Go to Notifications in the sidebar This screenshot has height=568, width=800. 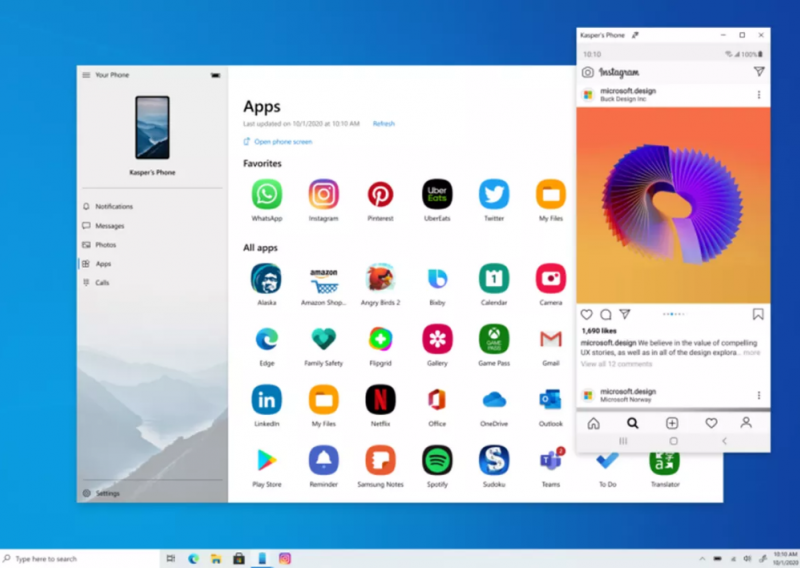tap(113, 207)
